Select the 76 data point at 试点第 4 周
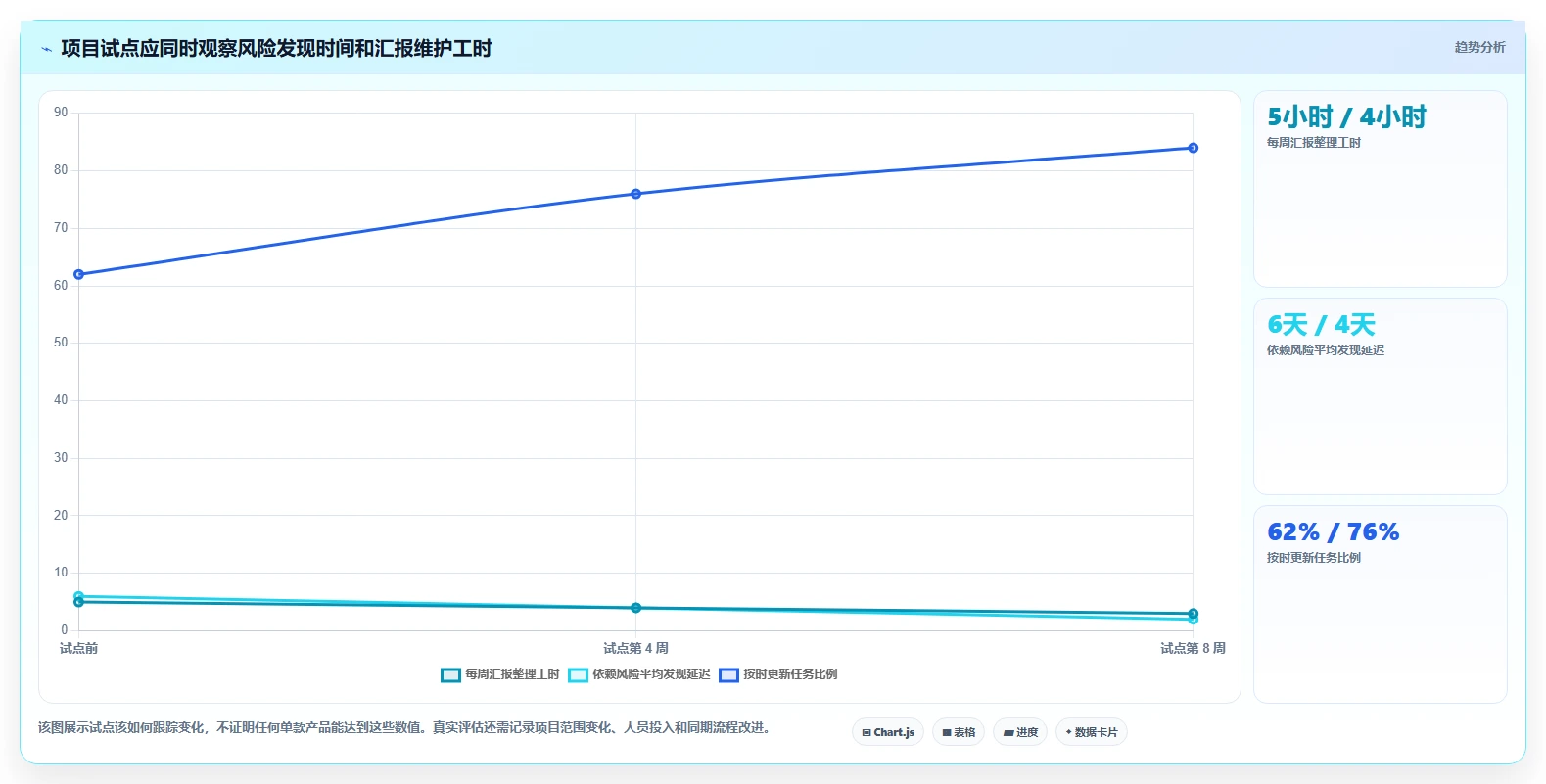This screenshot has width=1546, height=784. click(x=635, y=194)
